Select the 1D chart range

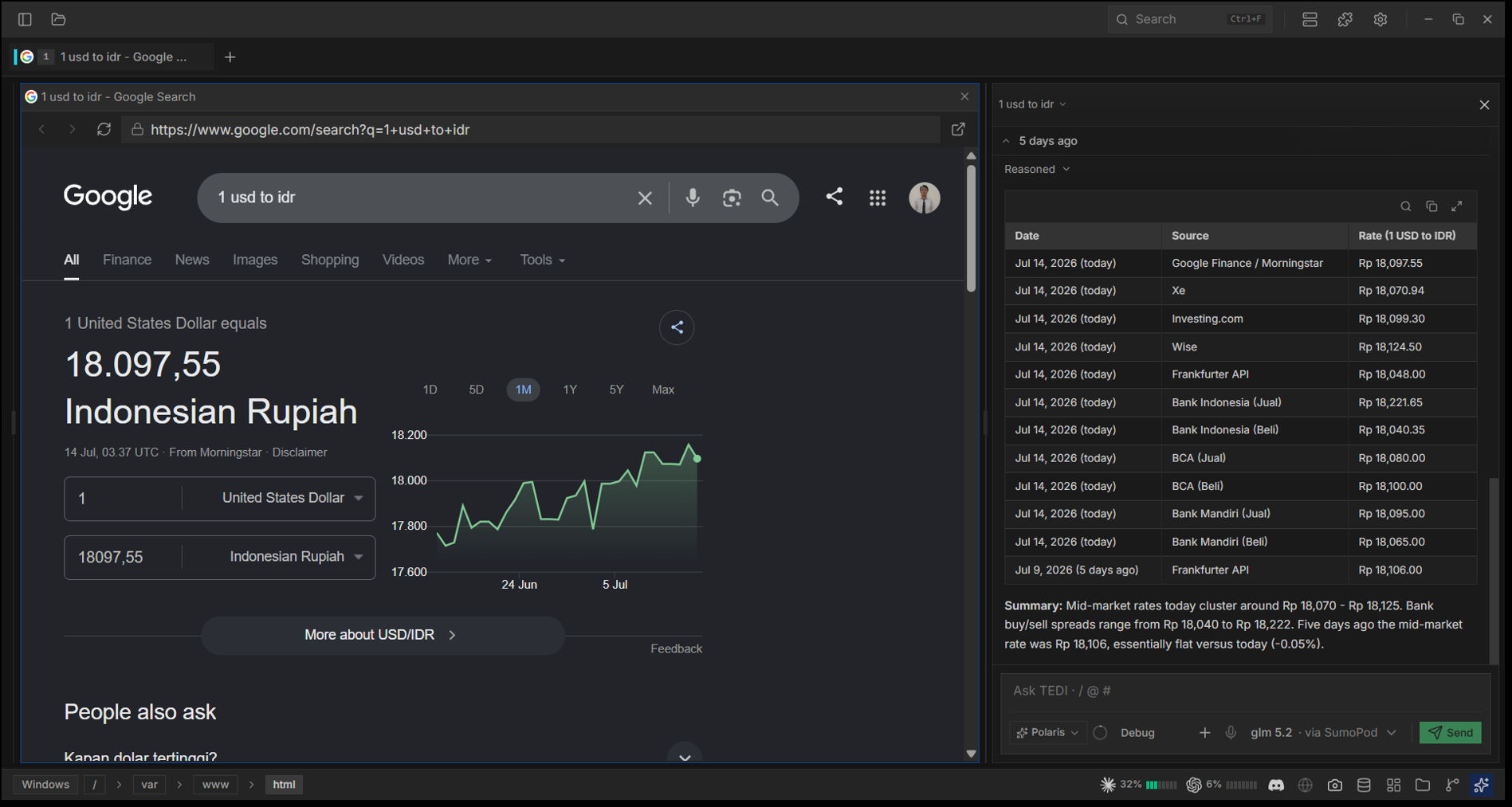click(x=430, y=390)
